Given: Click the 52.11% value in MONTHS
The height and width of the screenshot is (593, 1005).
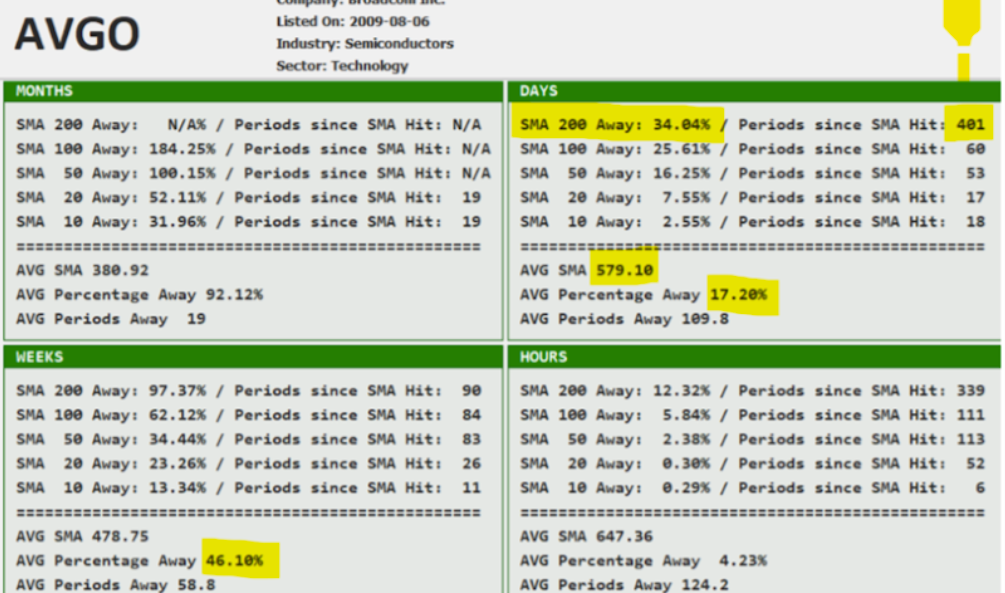Looking at the screenshot, I should click(178, 198).
